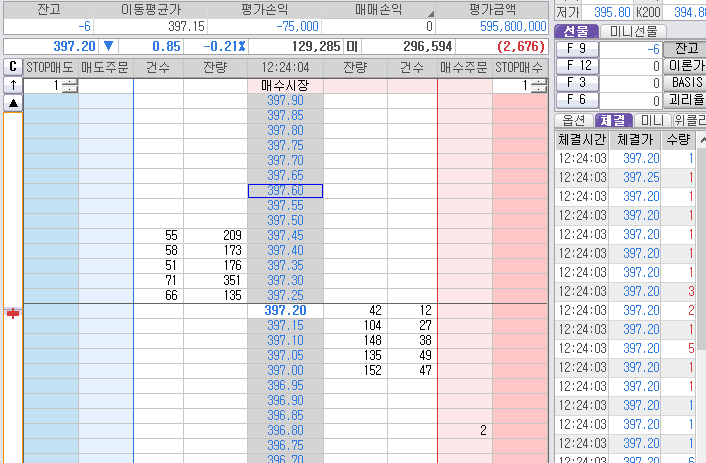Click the buy order quantity 2 cell
The width and height of the screenshot is (706, 463).
[465, 430]
